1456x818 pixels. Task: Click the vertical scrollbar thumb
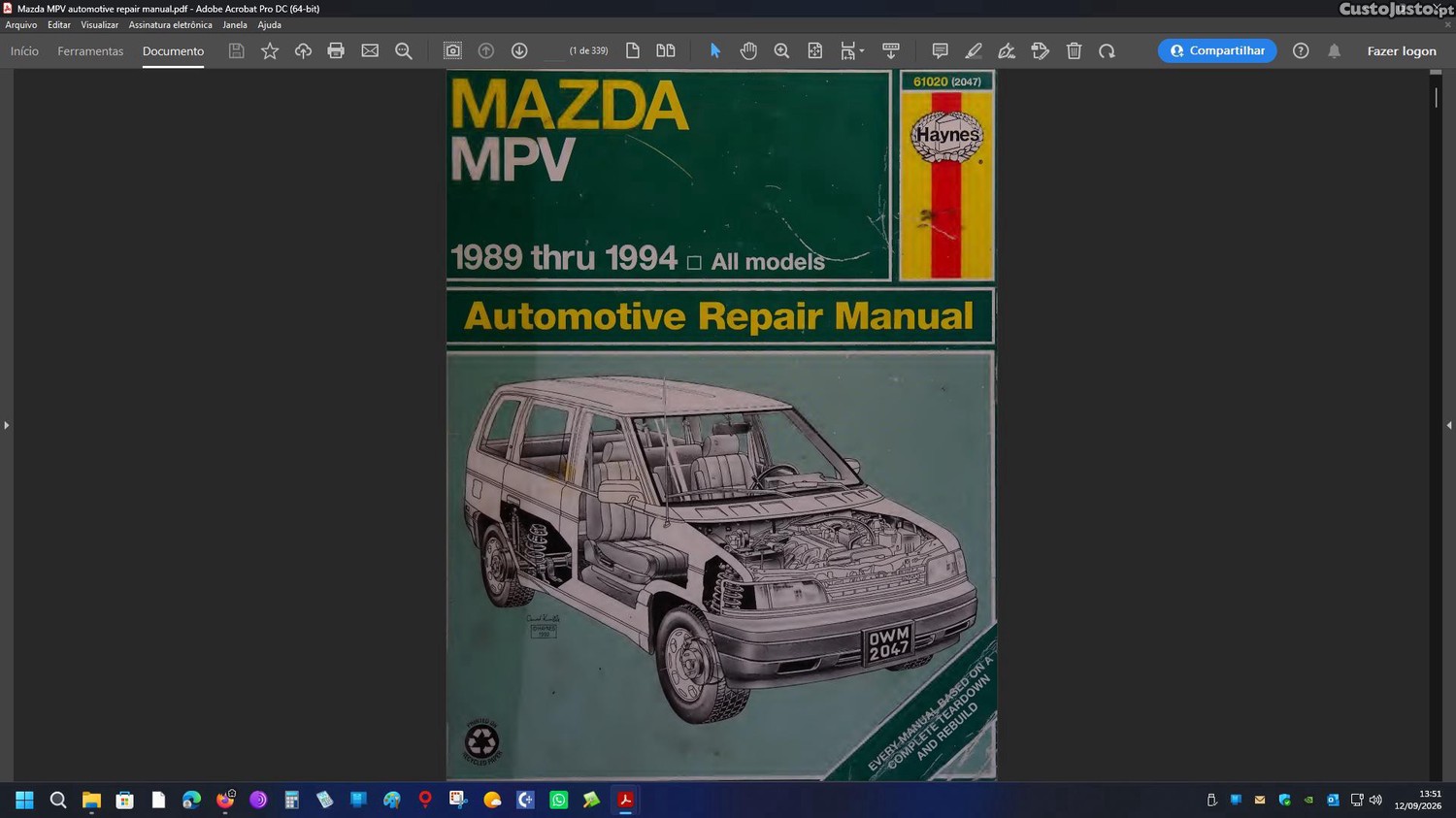1436,97
